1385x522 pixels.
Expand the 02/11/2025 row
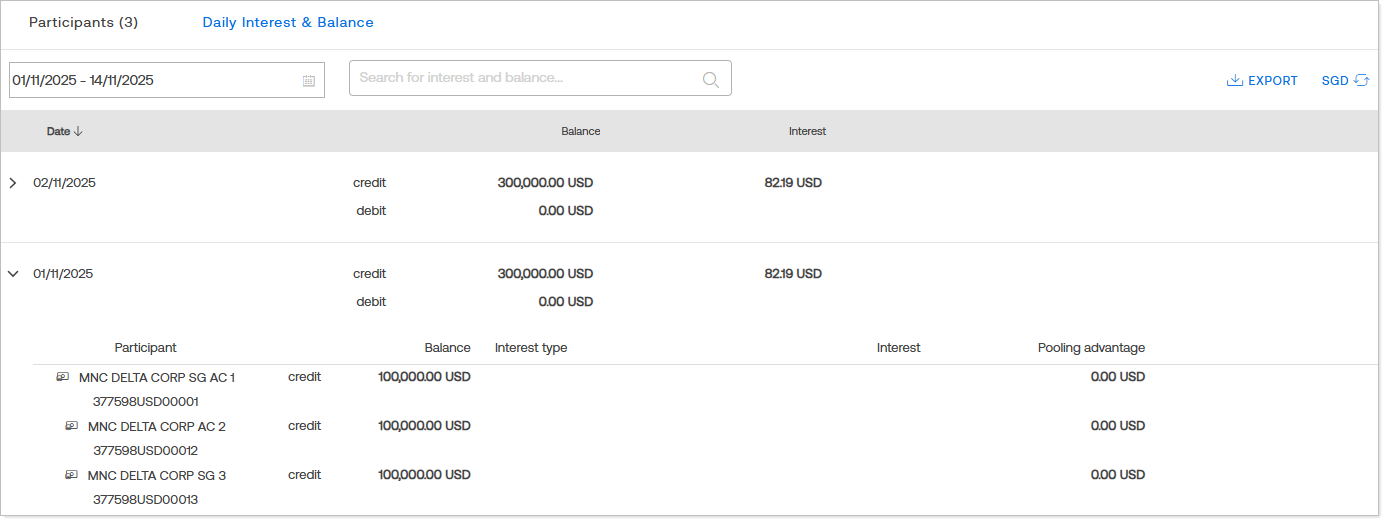13,183
